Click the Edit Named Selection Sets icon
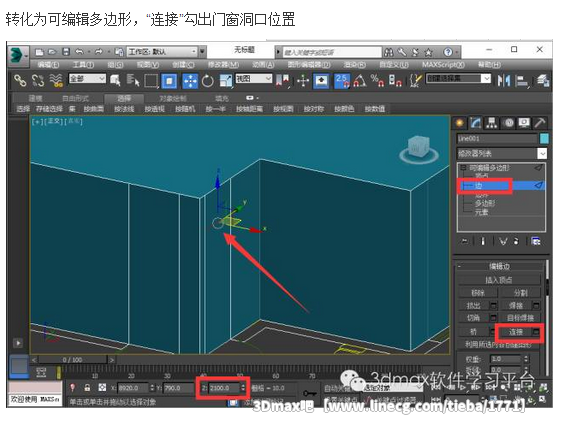 (416, 81)
